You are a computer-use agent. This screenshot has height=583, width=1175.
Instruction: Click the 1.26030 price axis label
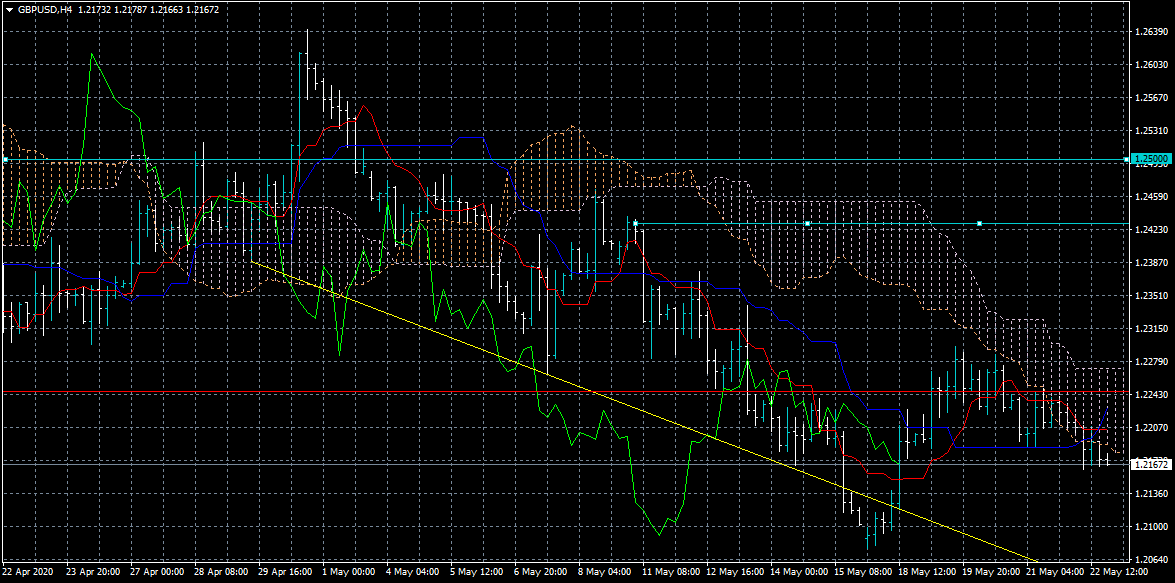click(1152, 64)
